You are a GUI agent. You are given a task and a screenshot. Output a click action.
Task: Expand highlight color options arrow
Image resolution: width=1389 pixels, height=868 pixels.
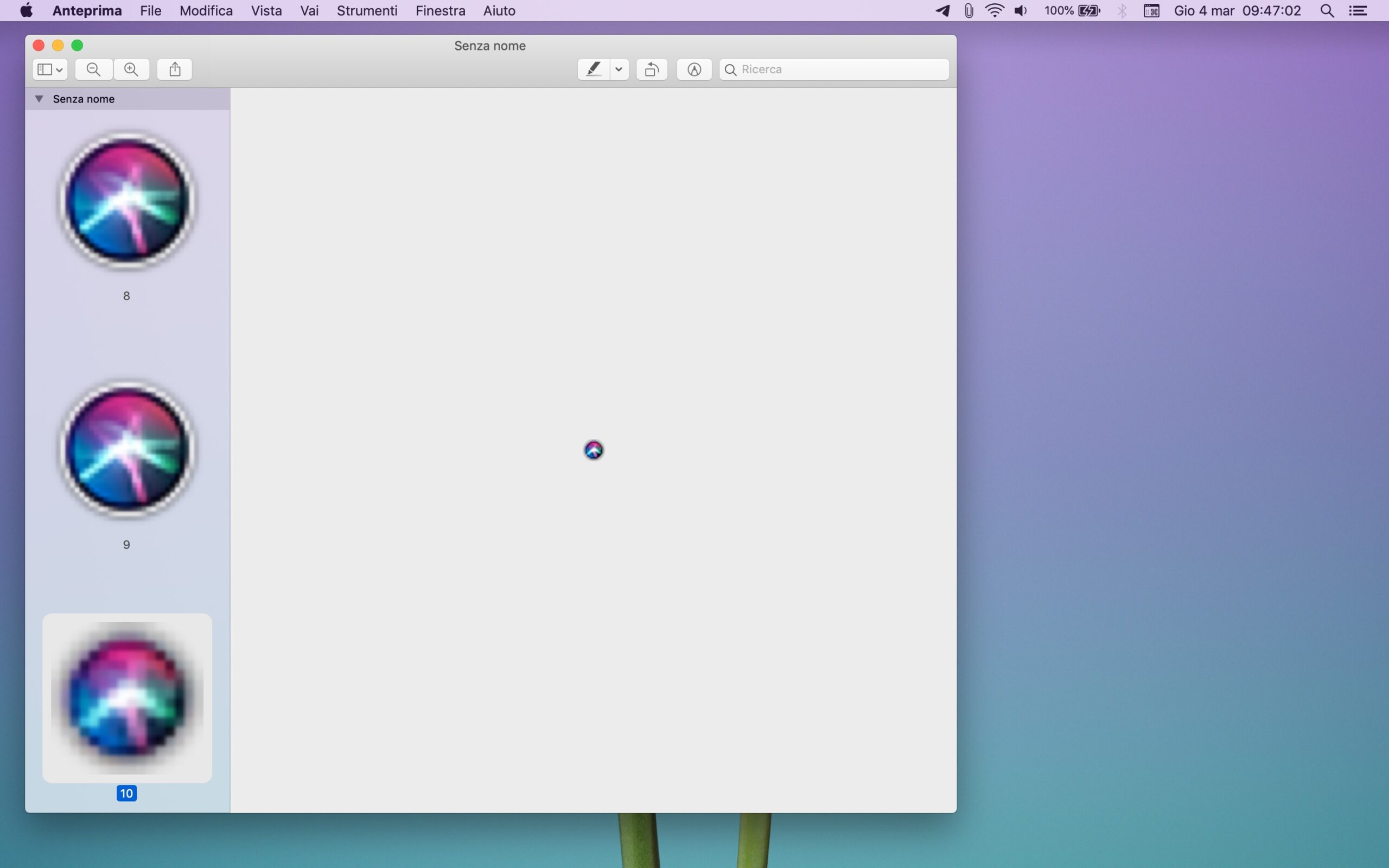click(619, 69)
